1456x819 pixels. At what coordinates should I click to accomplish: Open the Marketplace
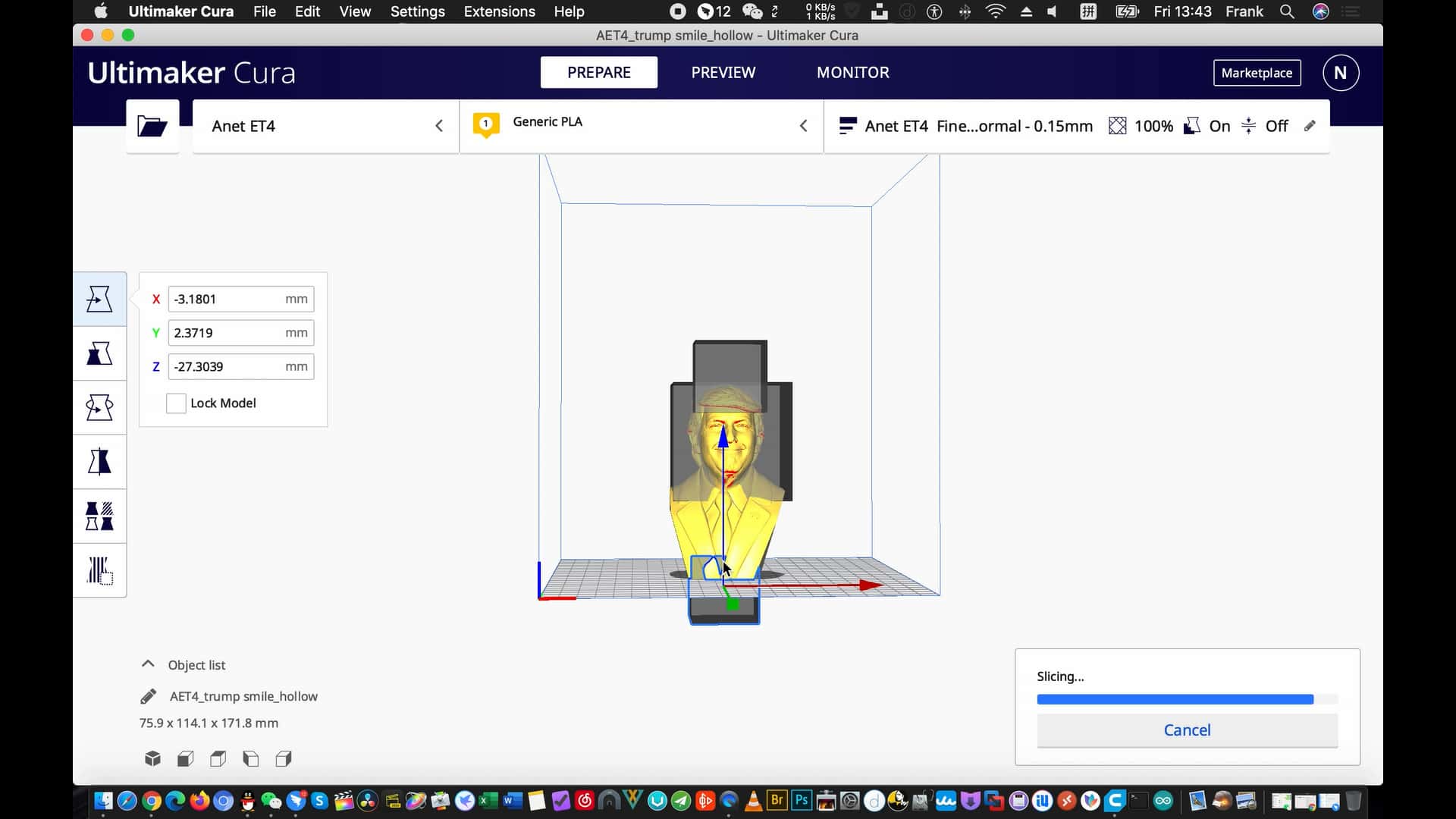pyautogui.click(x=1257, y=73)
